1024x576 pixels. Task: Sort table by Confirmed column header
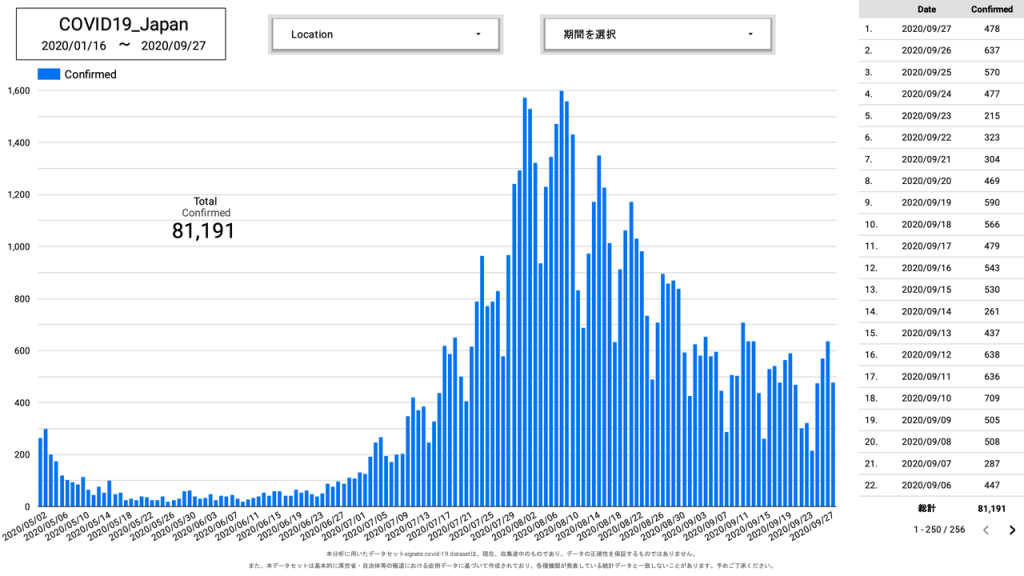[991, 9]
